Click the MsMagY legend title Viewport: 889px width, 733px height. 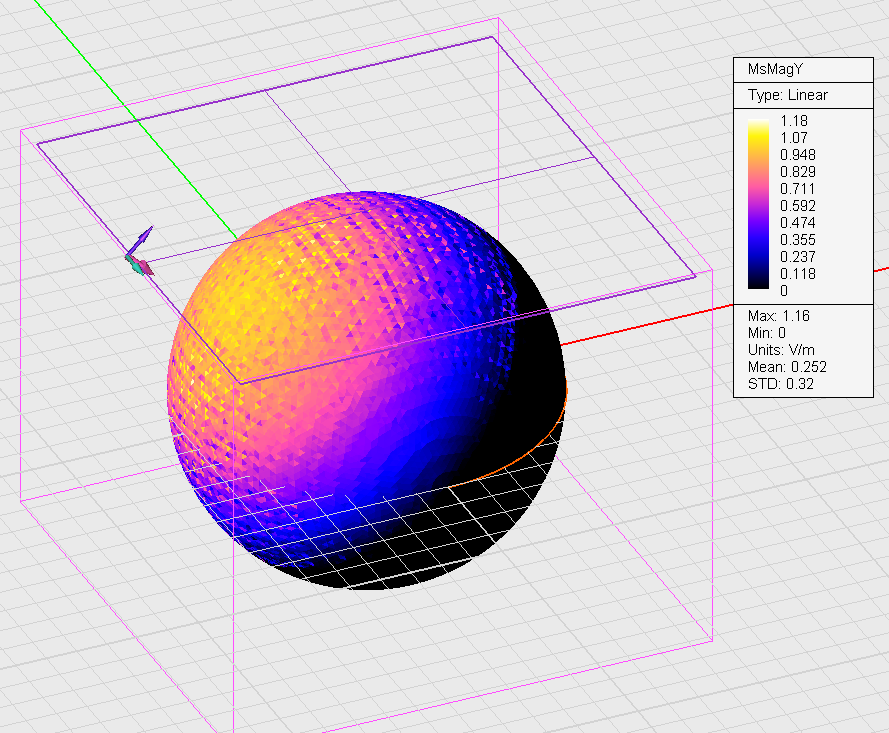click(775, 69)
